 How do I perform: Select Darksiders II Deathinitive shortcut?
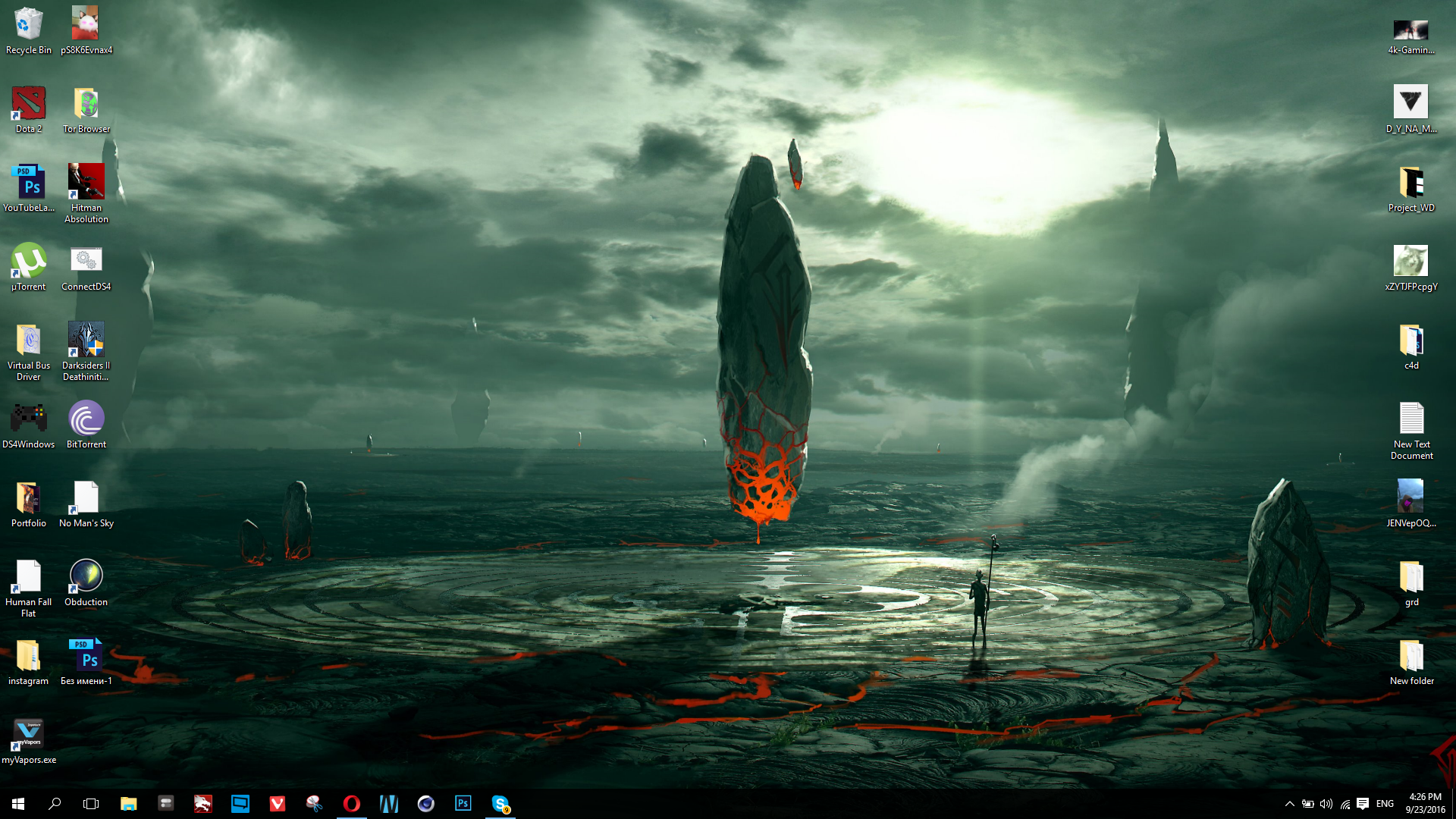[x=86, y=351]
